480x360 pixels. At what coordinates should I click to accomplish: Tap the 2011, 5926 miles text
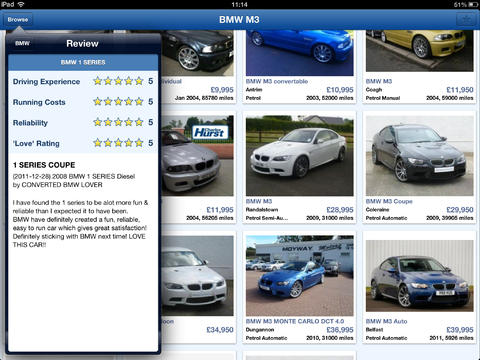pyautogui.click(x=452, y=338)
